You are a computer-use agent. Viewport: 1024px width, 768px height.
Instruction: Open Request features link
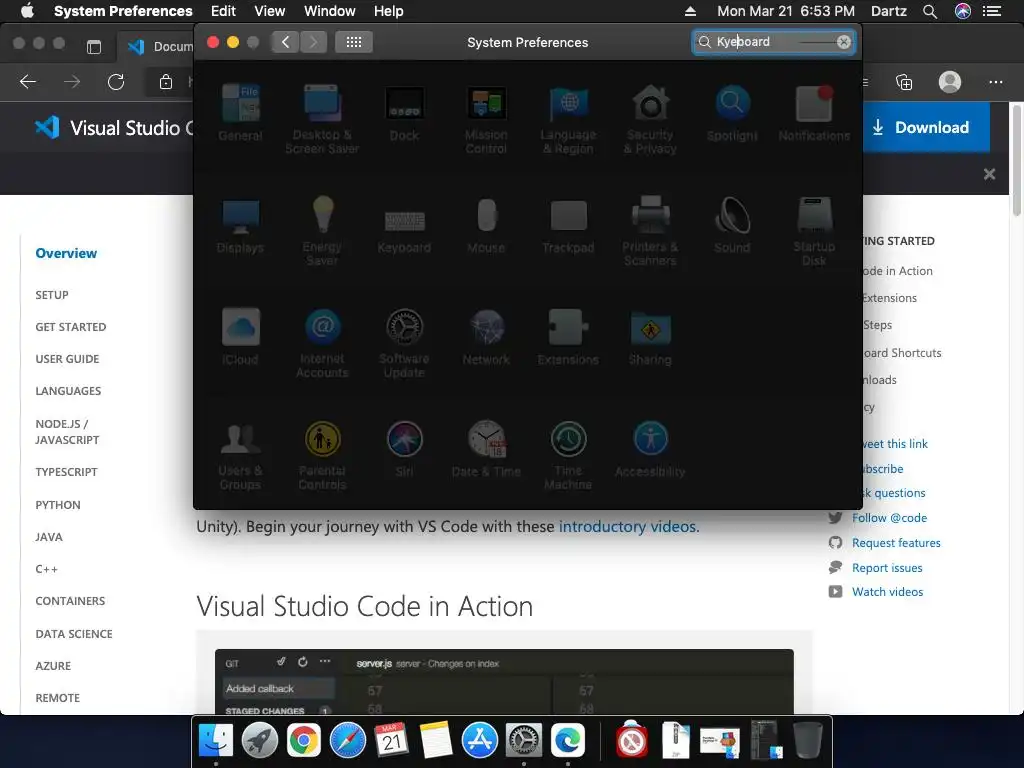click(x=896, y=543)
